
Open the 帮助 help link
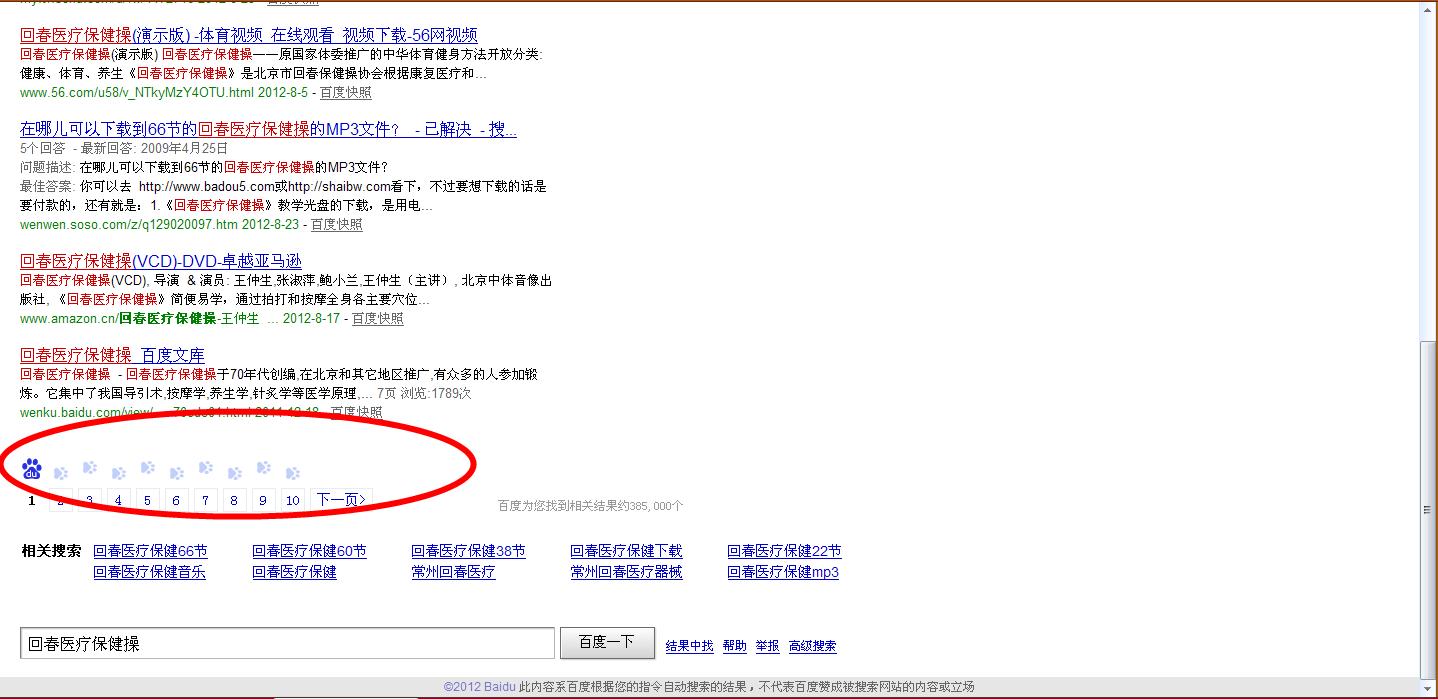pyautogui.click(x=735, y=646)
